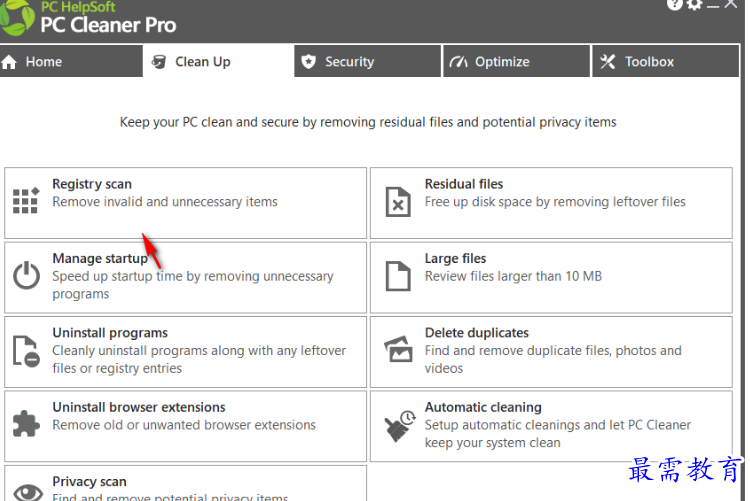Open Delete duplicates
Viewport: 750px width, 501px height.
coord(551,352)
